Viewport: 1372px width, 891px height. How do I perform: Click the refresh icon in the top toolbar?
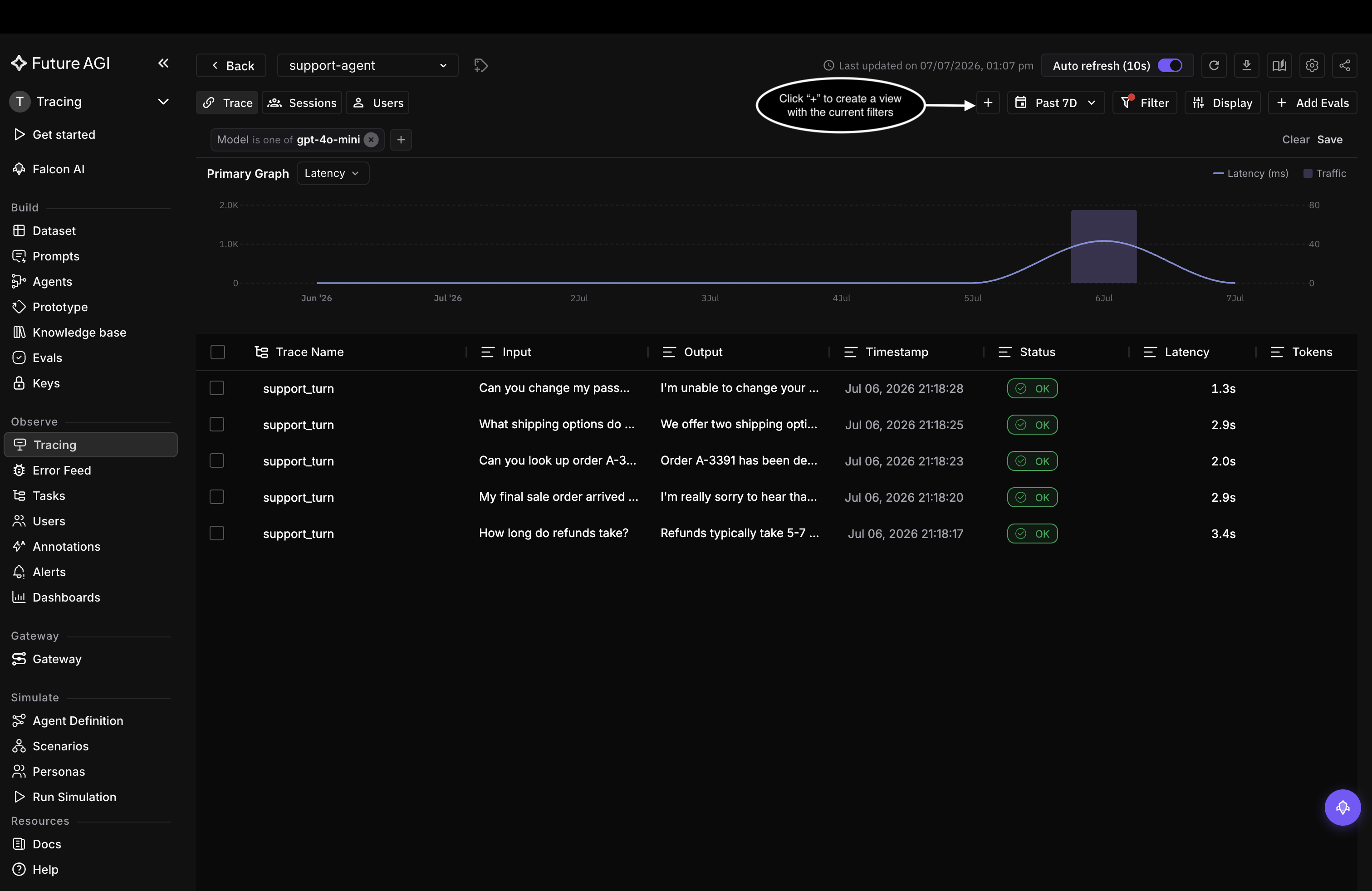click(x=1214, y=66)
